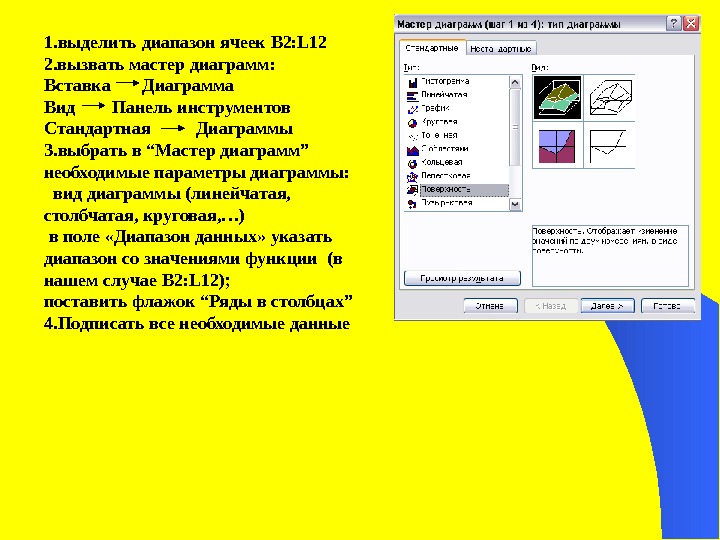Click the chart type list scroll-up arrow
720x540 pixels.
515,82
